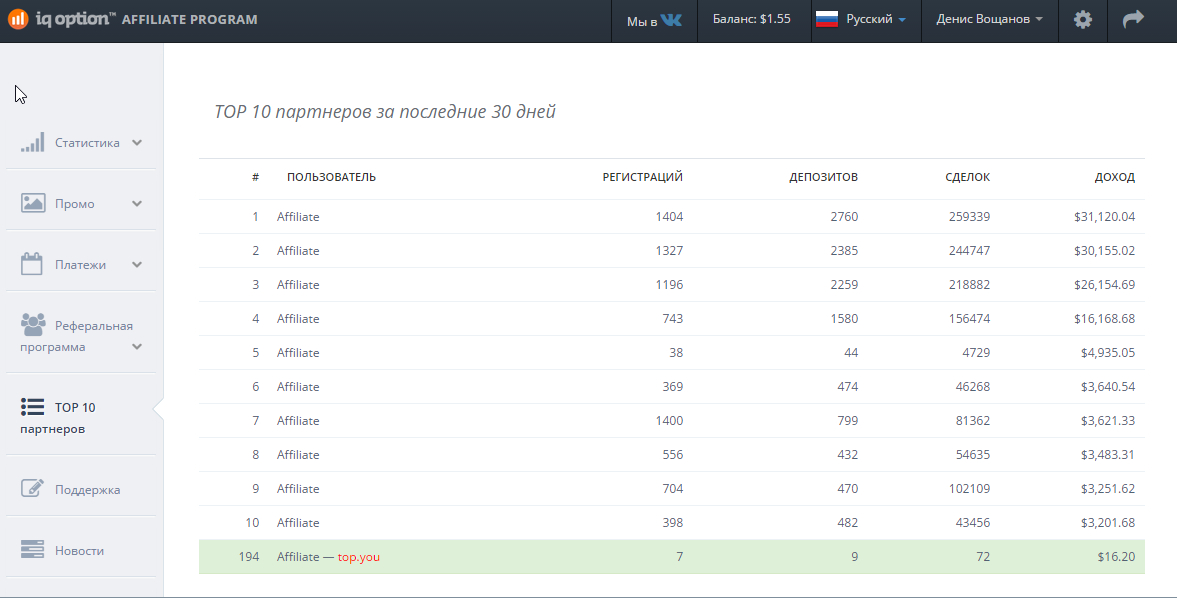Screen dimensions: 1177x598
Task: Open the Новости menu item
Action: pyautogui.click(x=79, y=551)
